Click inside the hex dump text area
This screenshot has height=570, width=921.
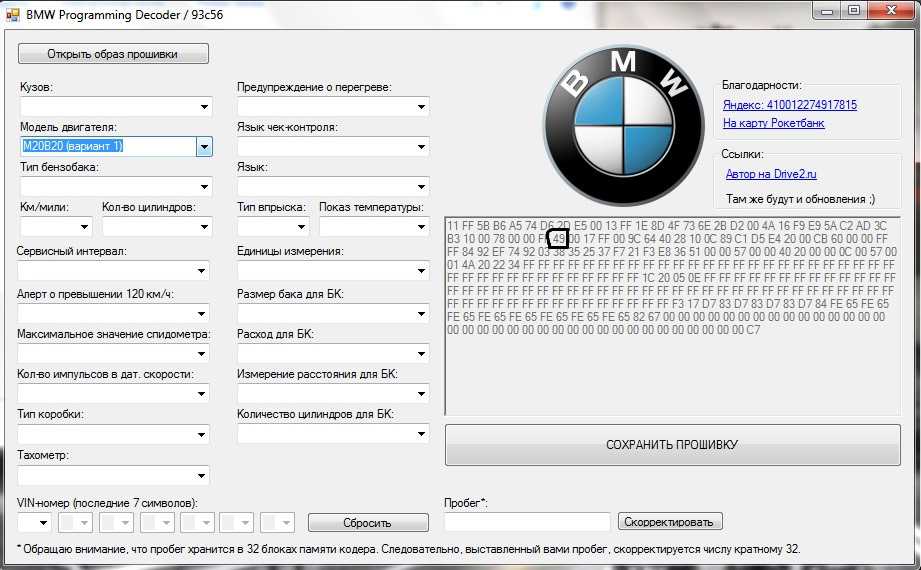pos(673,316)
